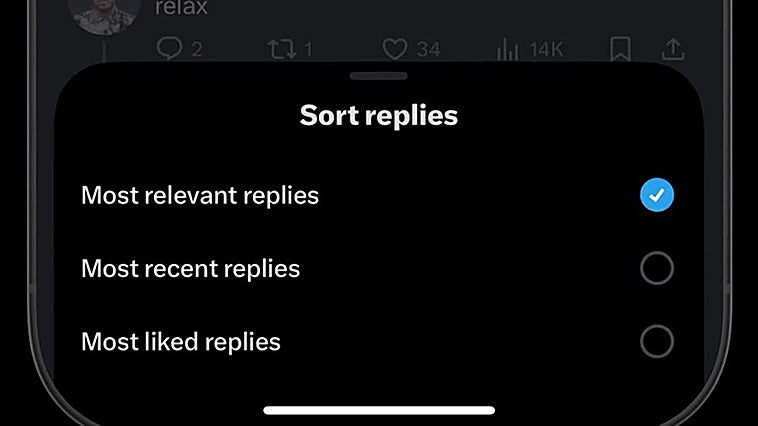Choose the Most liked replies radio button
The image size is (758, 426).
click(x=657, y=342)
